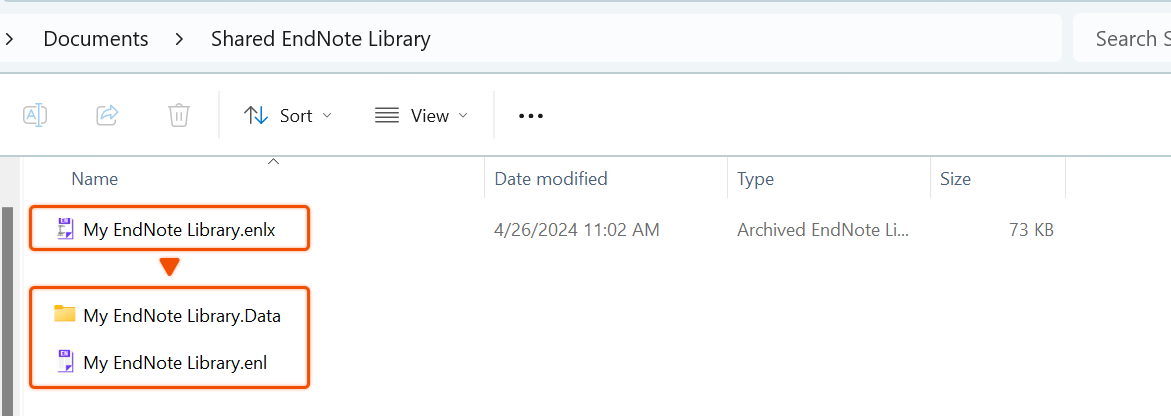Click the Delete trash icon
Image resolution: width=1171 pixels, height=416 pixels.
point(179,115)
